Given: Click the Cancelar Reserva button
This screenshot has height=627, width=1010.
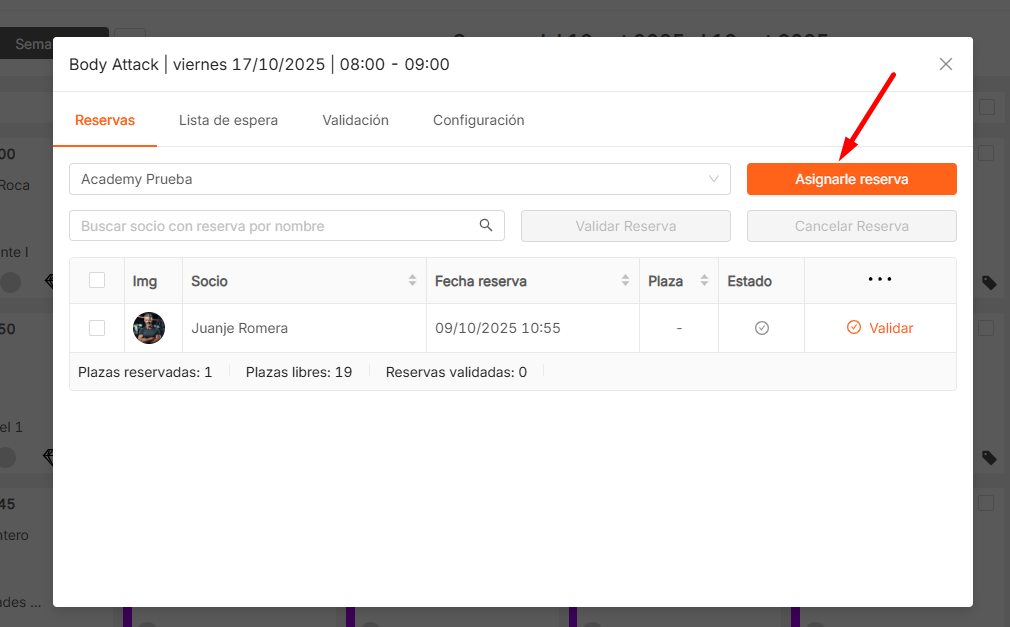Looking at the screenshot, I should (851, 226).
